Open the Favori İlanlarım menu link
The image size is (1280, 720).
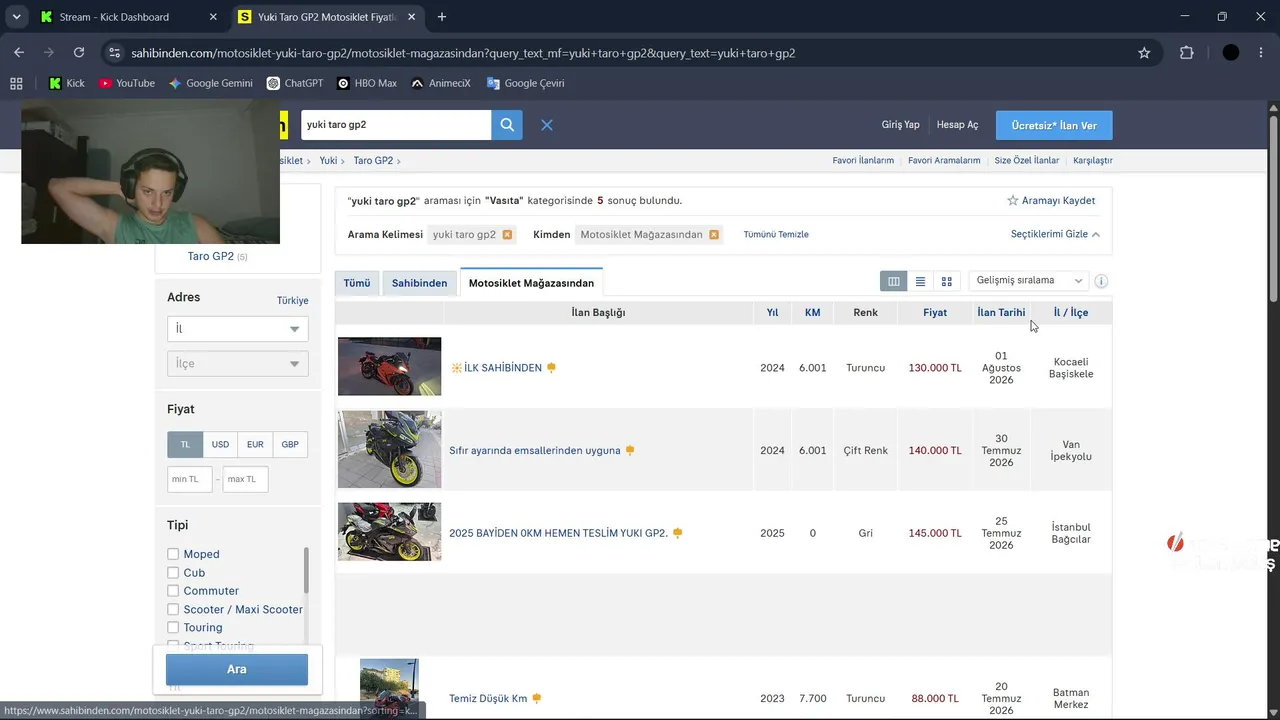coord(863,160)
